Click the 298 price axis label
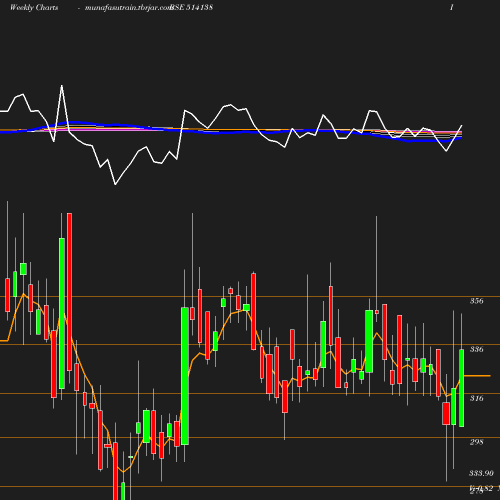This screenshot has width=500, height=500. (x=476, y=442)
